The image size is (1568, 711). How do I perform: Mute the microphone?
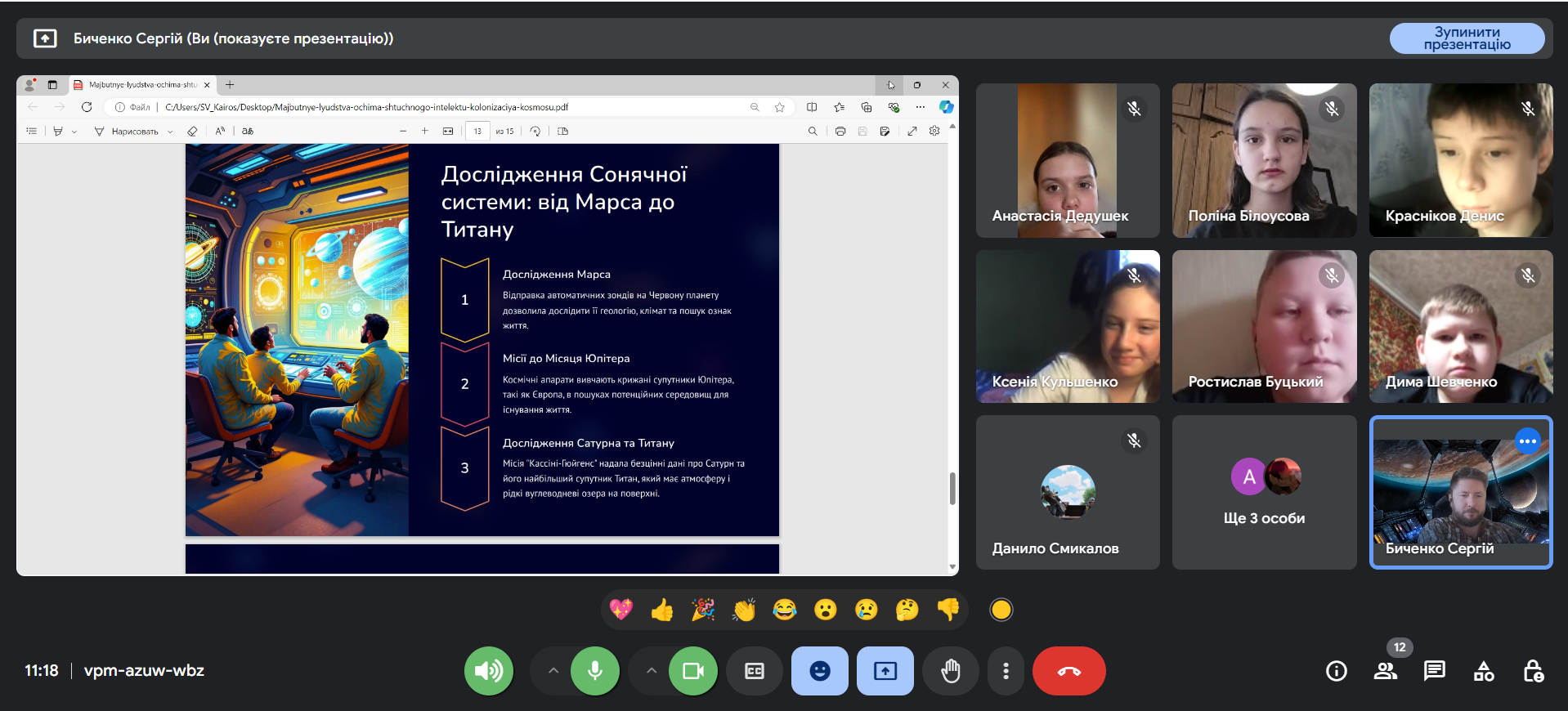pos(595,671)
